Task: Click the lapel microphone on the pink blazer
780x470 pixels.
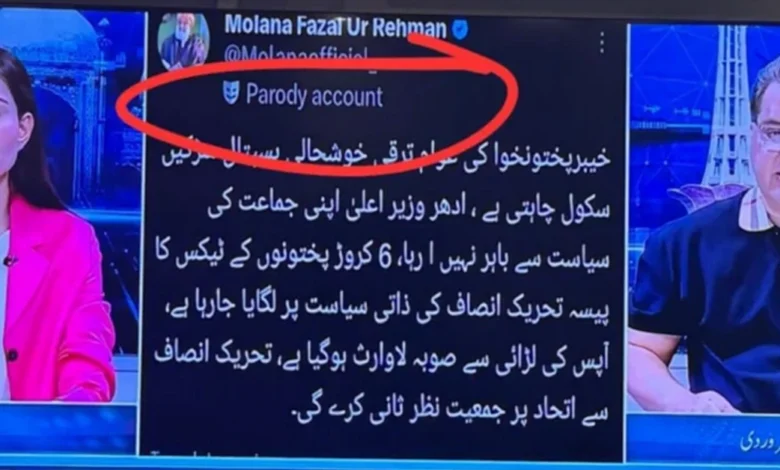Action: [x=8, y=261]
